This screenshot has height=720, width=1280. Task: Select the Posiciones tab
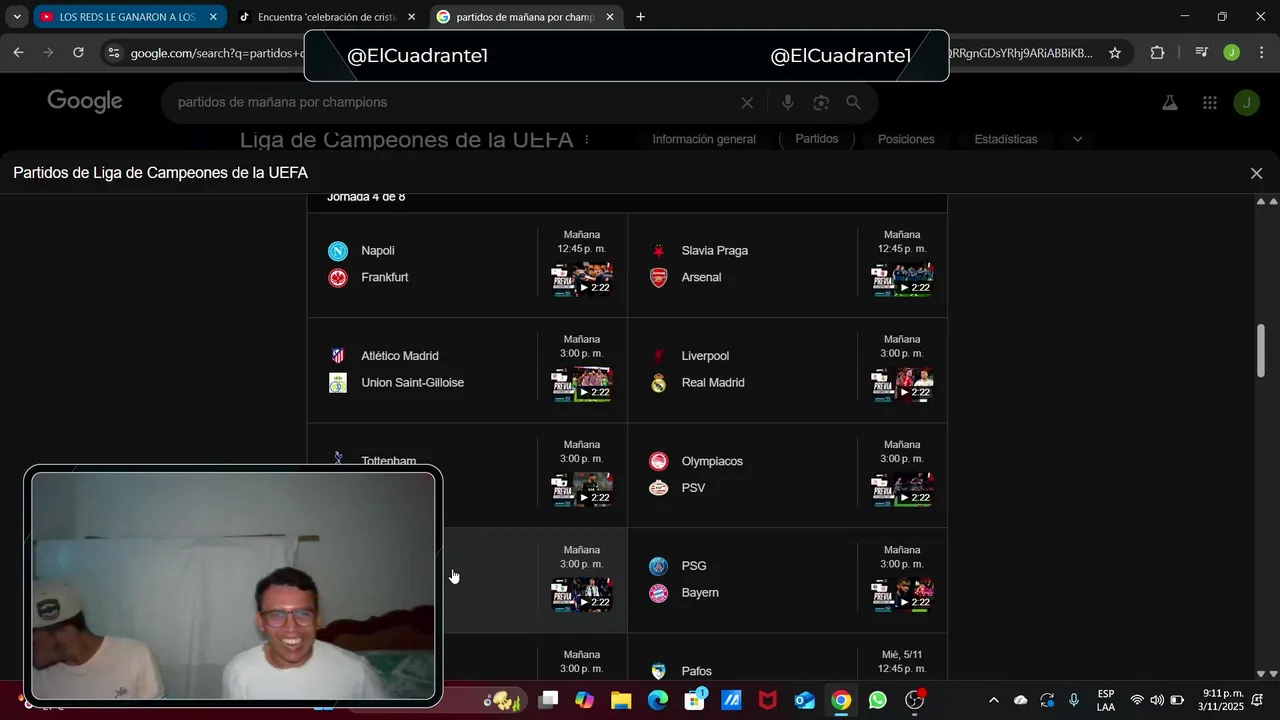906,139
